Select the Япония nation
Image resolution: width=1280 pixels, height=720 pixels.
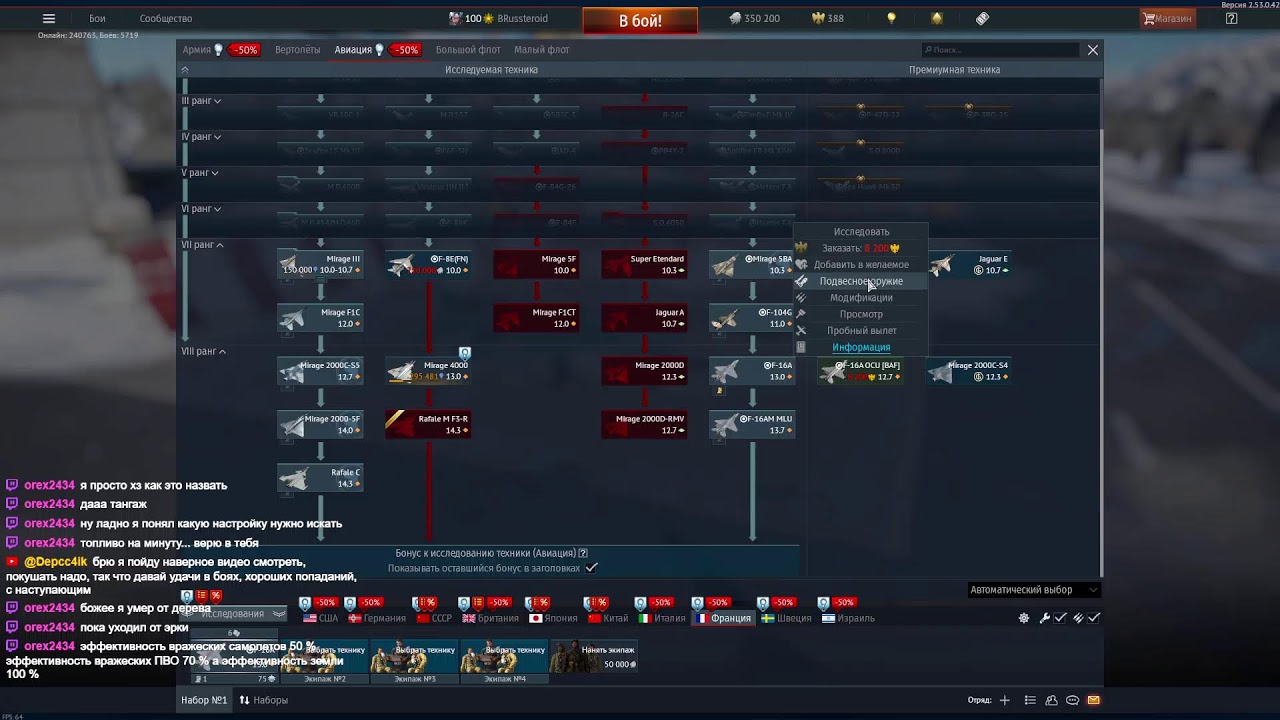pyautogui.click(x=554, y=618)
